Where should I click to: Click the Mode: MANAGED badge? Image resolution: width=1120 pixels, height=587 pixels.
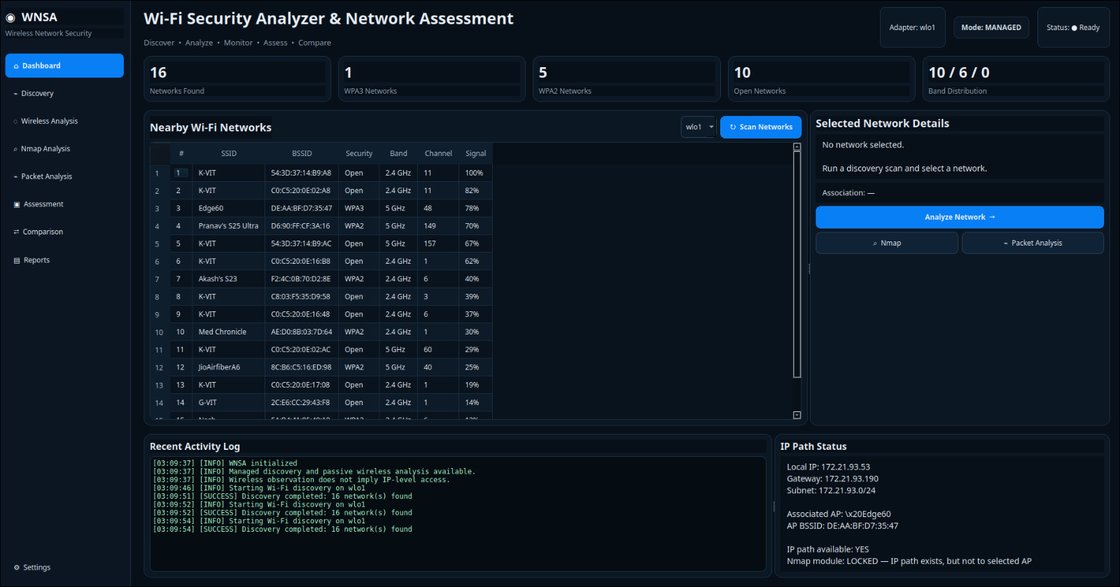991,28
